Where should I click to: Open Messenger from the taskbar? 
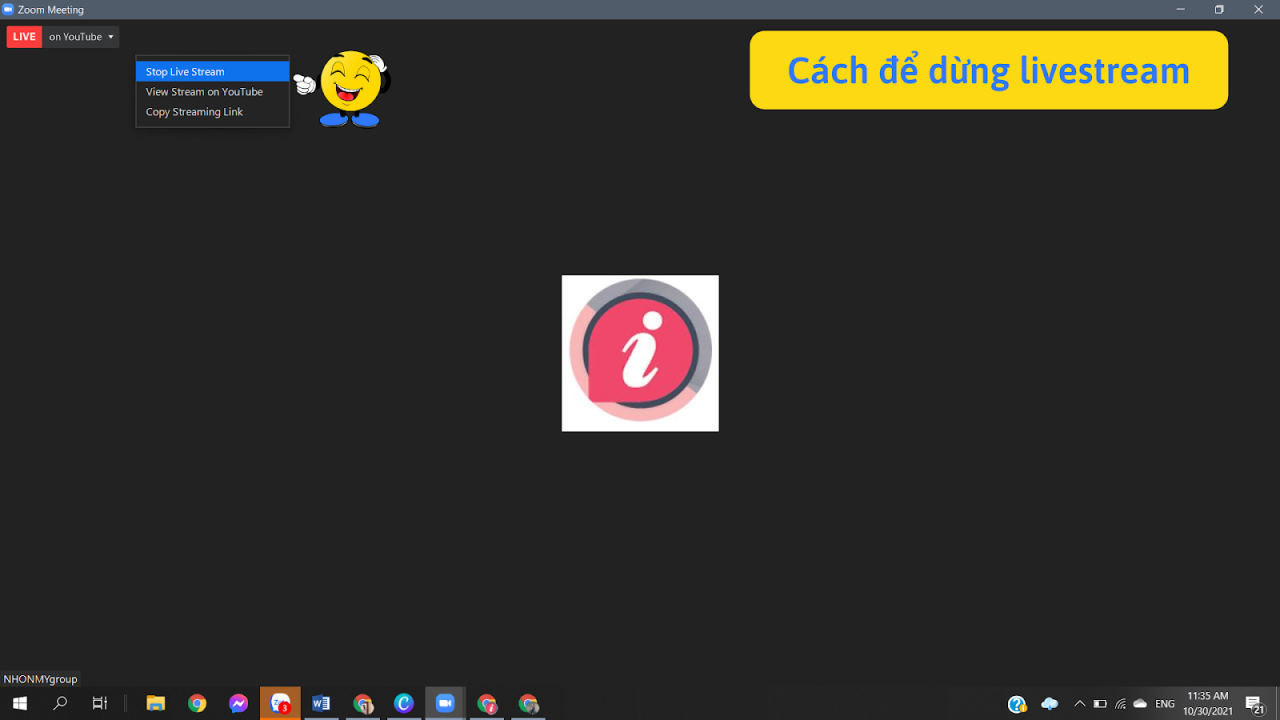(x=238, y=703)
